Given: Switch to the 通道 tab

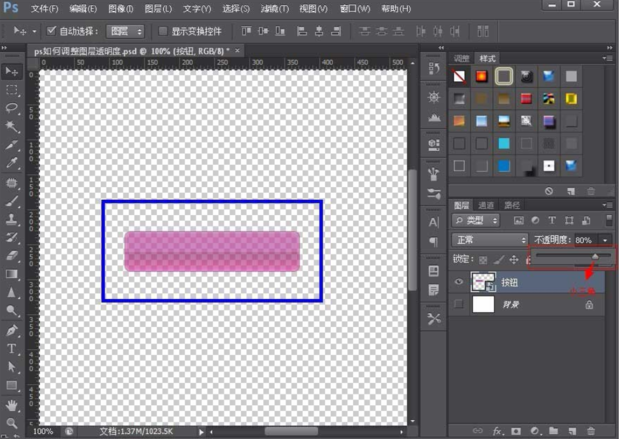Looking at the screenshot, I should (486, 205).
